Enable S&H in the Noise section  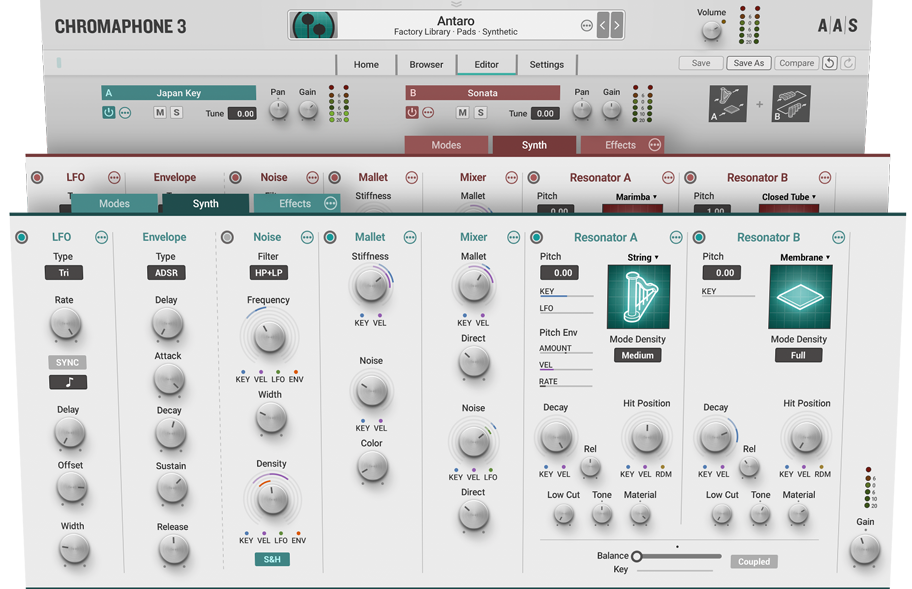(271, 561)
